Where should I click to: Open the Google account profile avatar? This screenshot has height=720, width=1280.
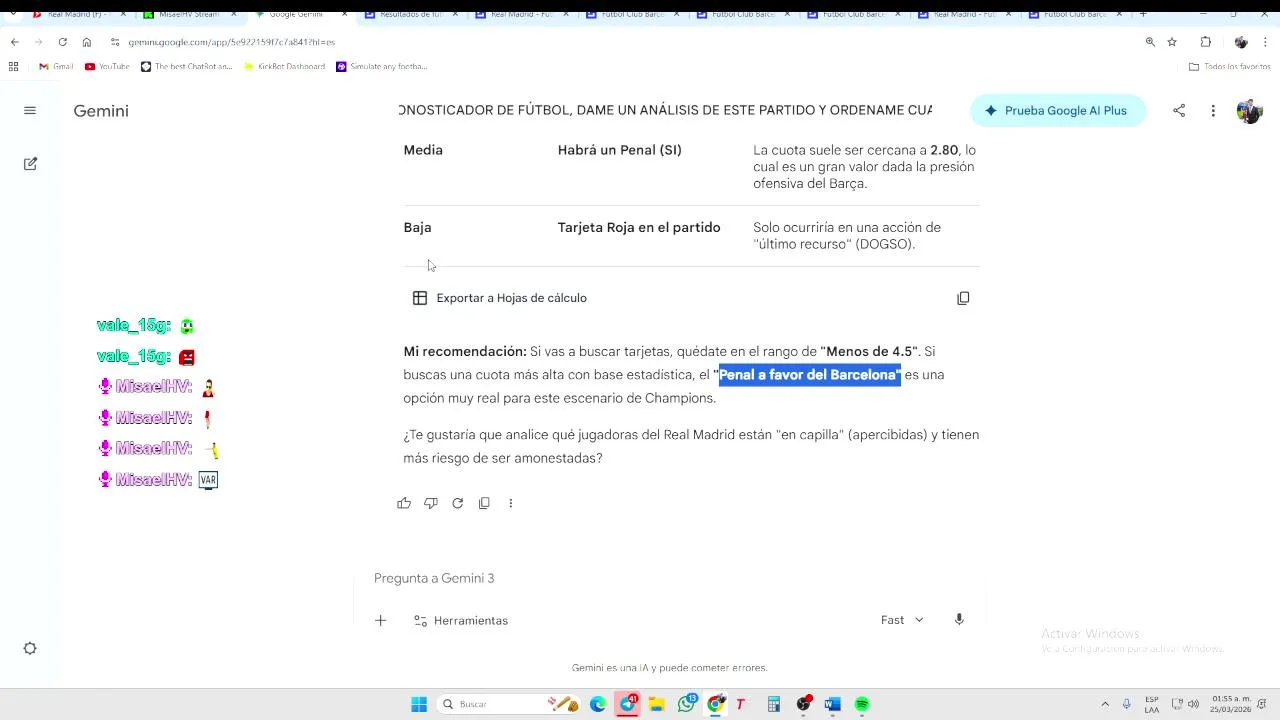pyautogui.click(x=1249, y=111)
